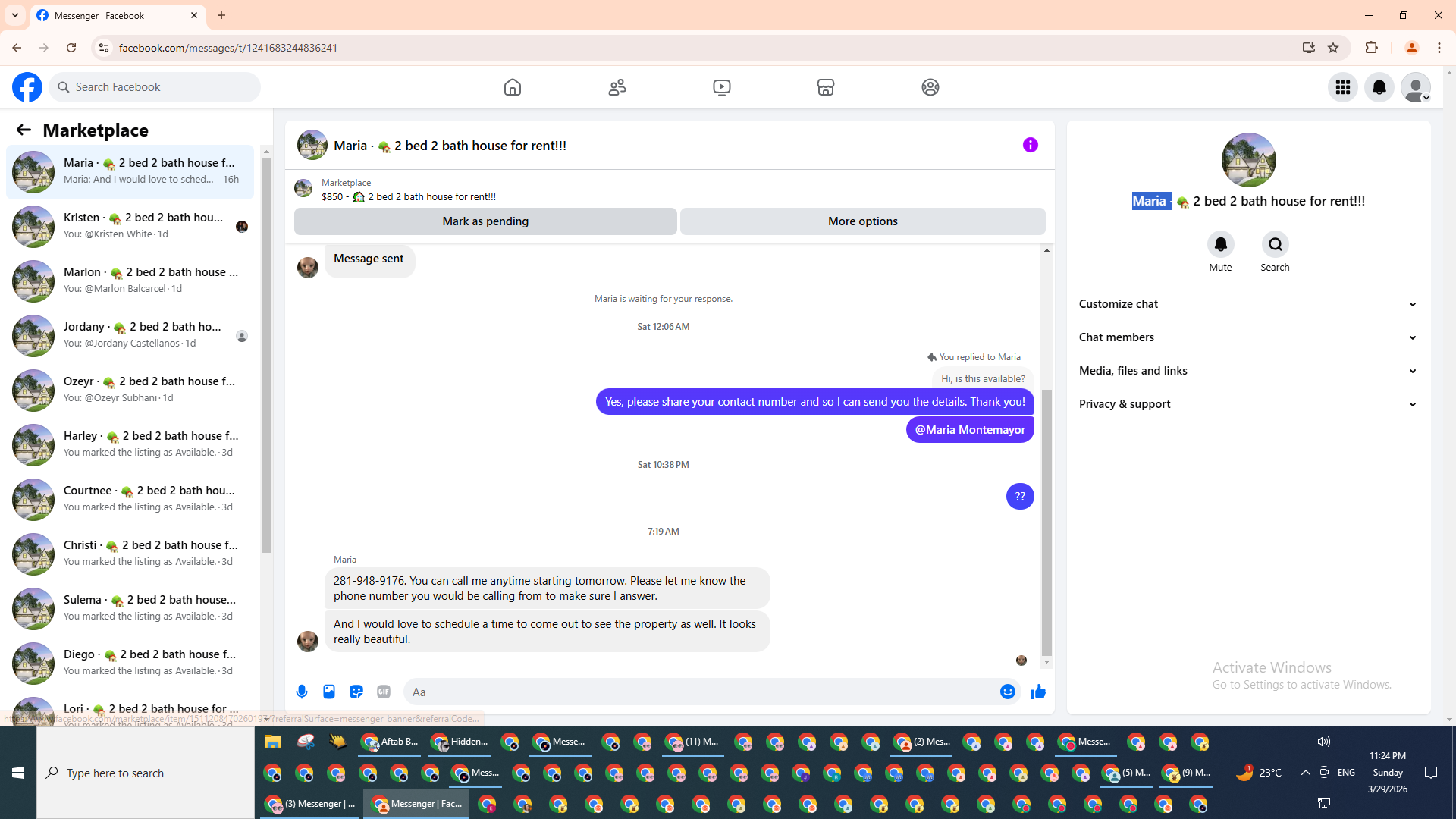The height and width of the screenshot is (819, 1456).
Task: Open the Groups icon in top navigation
Action: (930, 87)
